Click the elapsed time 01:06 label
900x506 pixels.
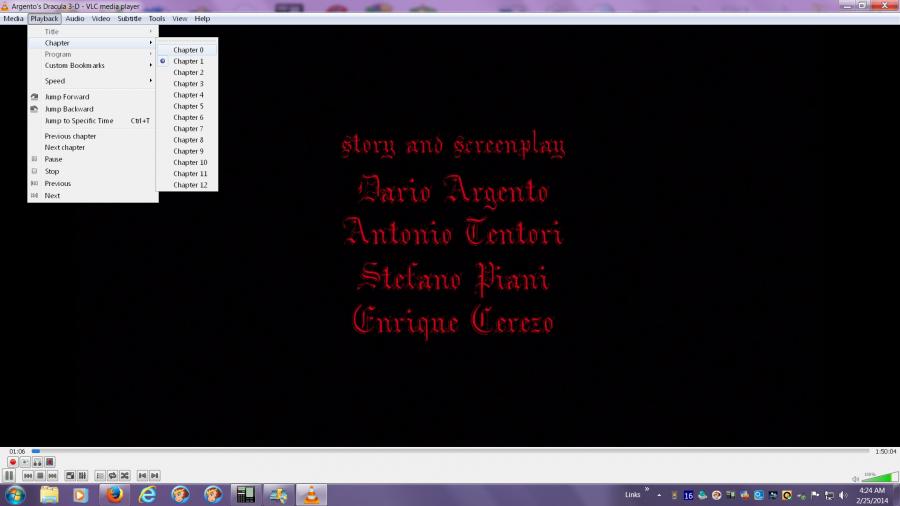pyautogui.click(x=17, y=451)
